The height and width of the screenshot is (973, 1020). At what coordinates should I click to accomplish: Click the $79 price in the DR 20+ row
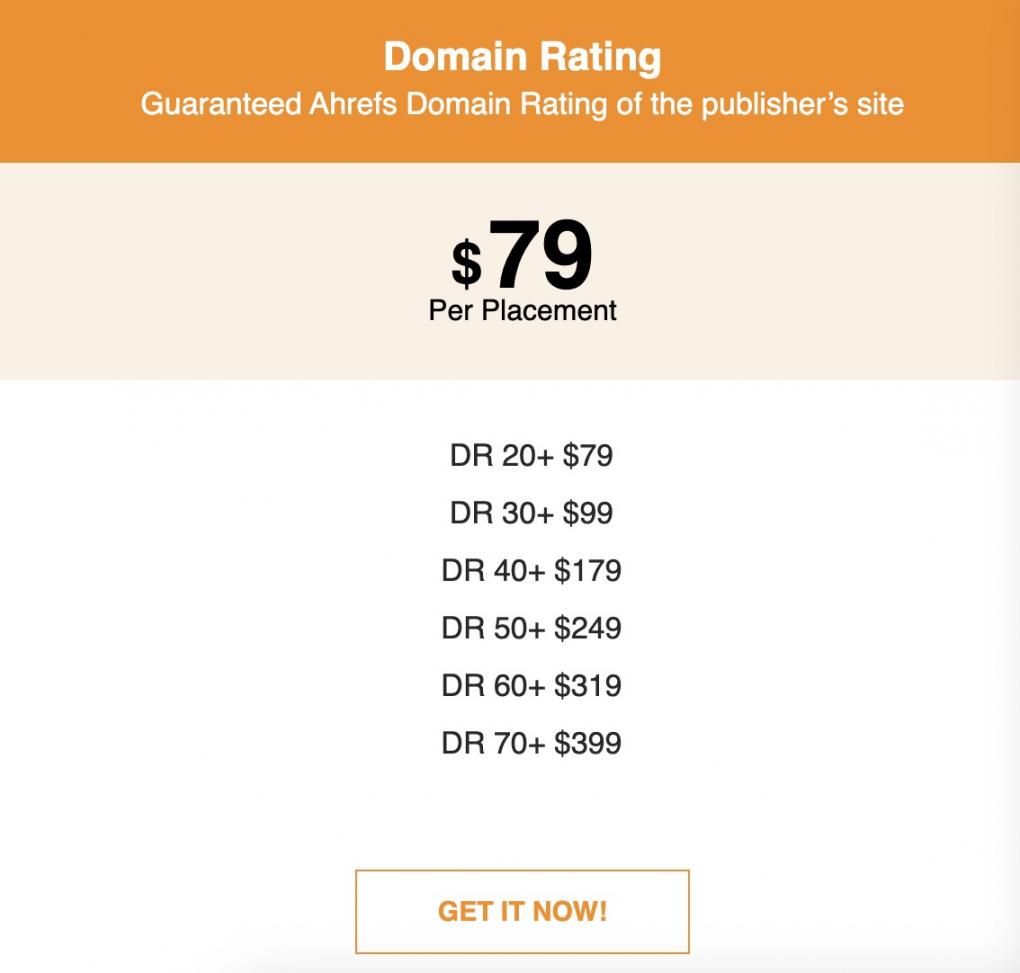(x=588, y=457)
